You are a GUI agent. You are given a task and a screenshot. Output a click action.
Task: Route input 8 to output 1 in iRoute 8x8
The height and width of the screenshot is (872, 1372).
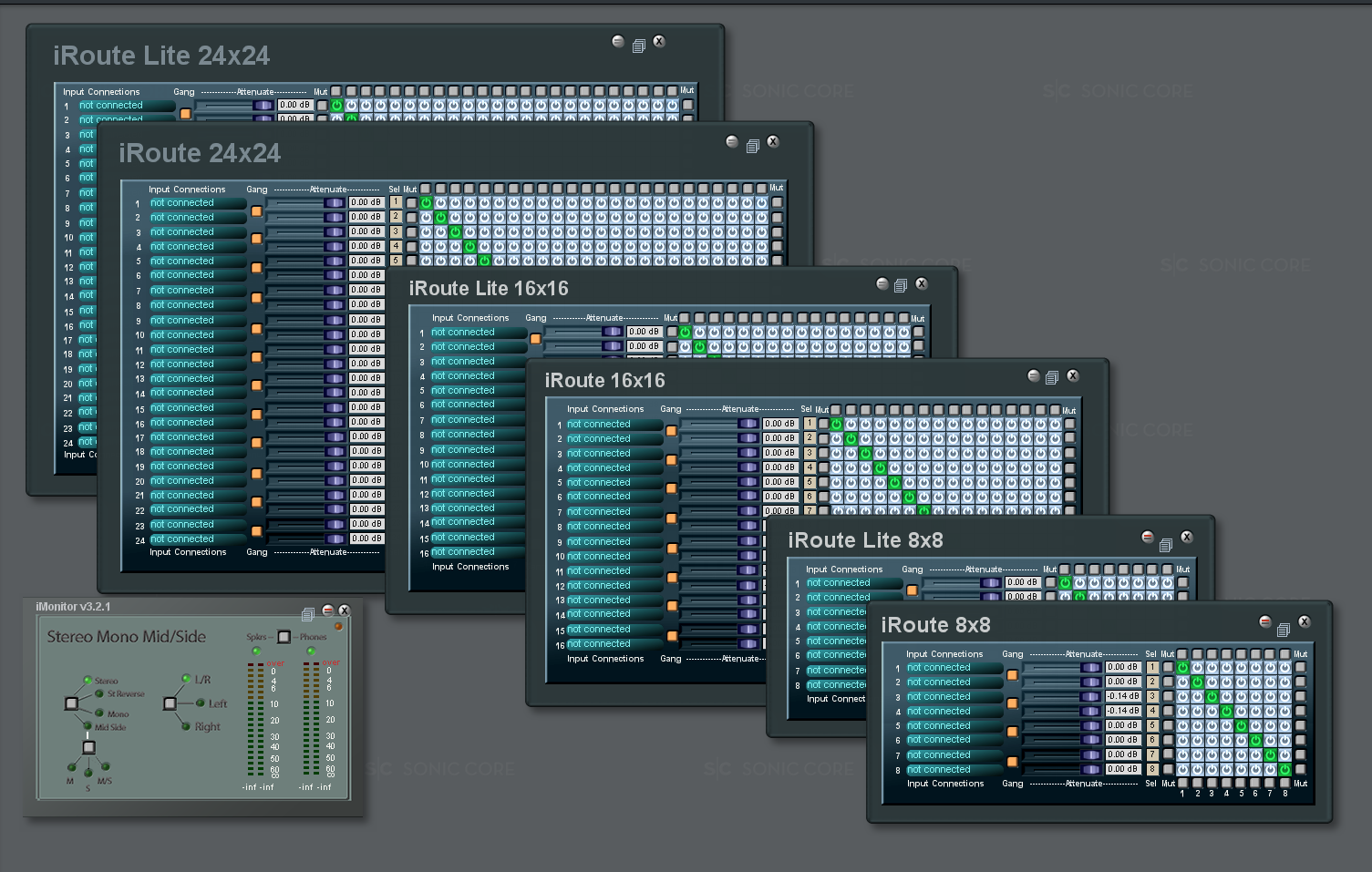(x=1182, y=769)
